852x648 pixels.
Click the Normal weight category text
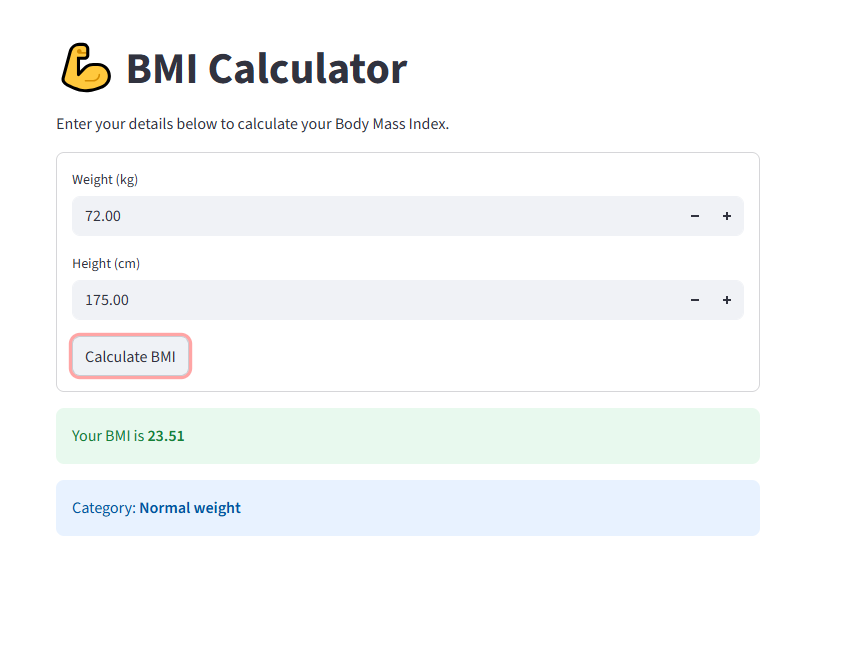190,507
